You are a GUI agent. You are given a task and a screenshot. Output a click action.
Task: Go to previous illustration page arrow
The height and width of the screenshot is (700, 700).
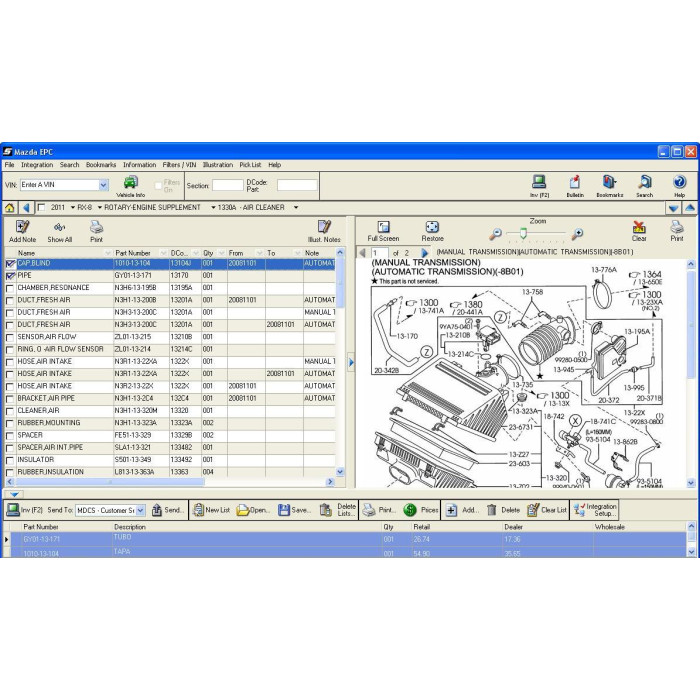(362, 253)
